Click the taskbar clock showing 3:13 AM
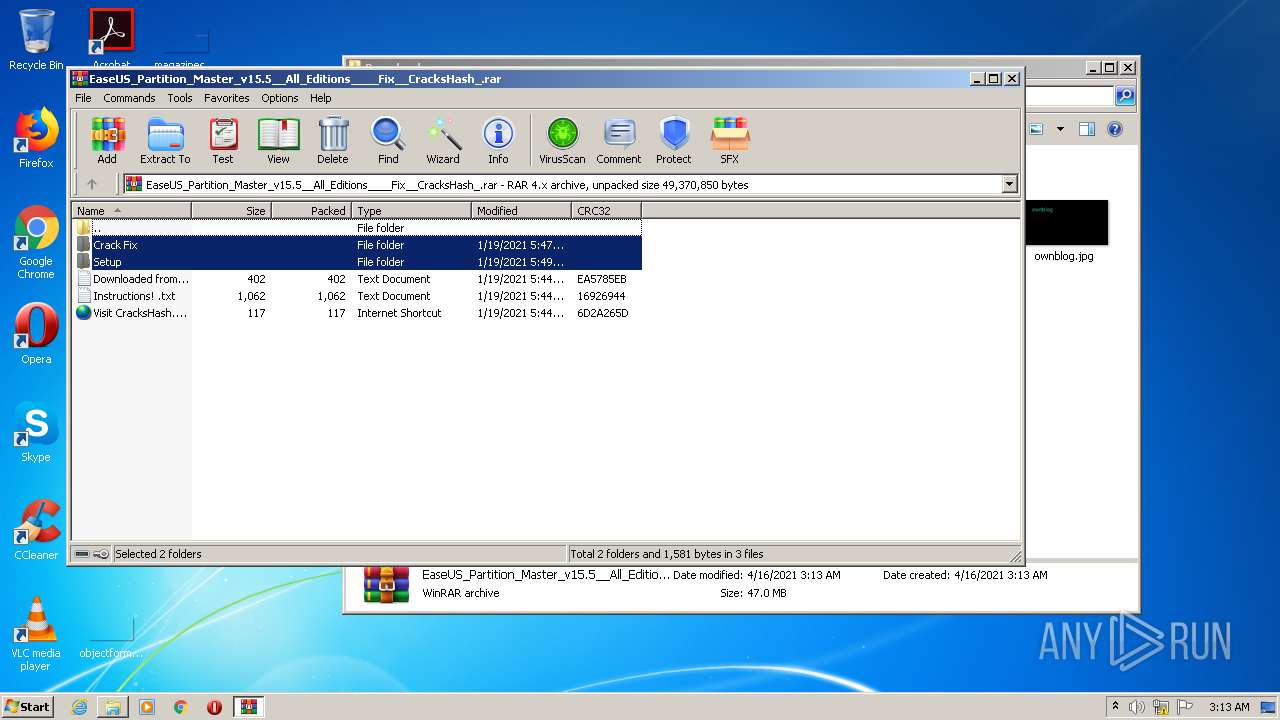This screenshot has height=720, width=1280. (x=1229, y=707)
